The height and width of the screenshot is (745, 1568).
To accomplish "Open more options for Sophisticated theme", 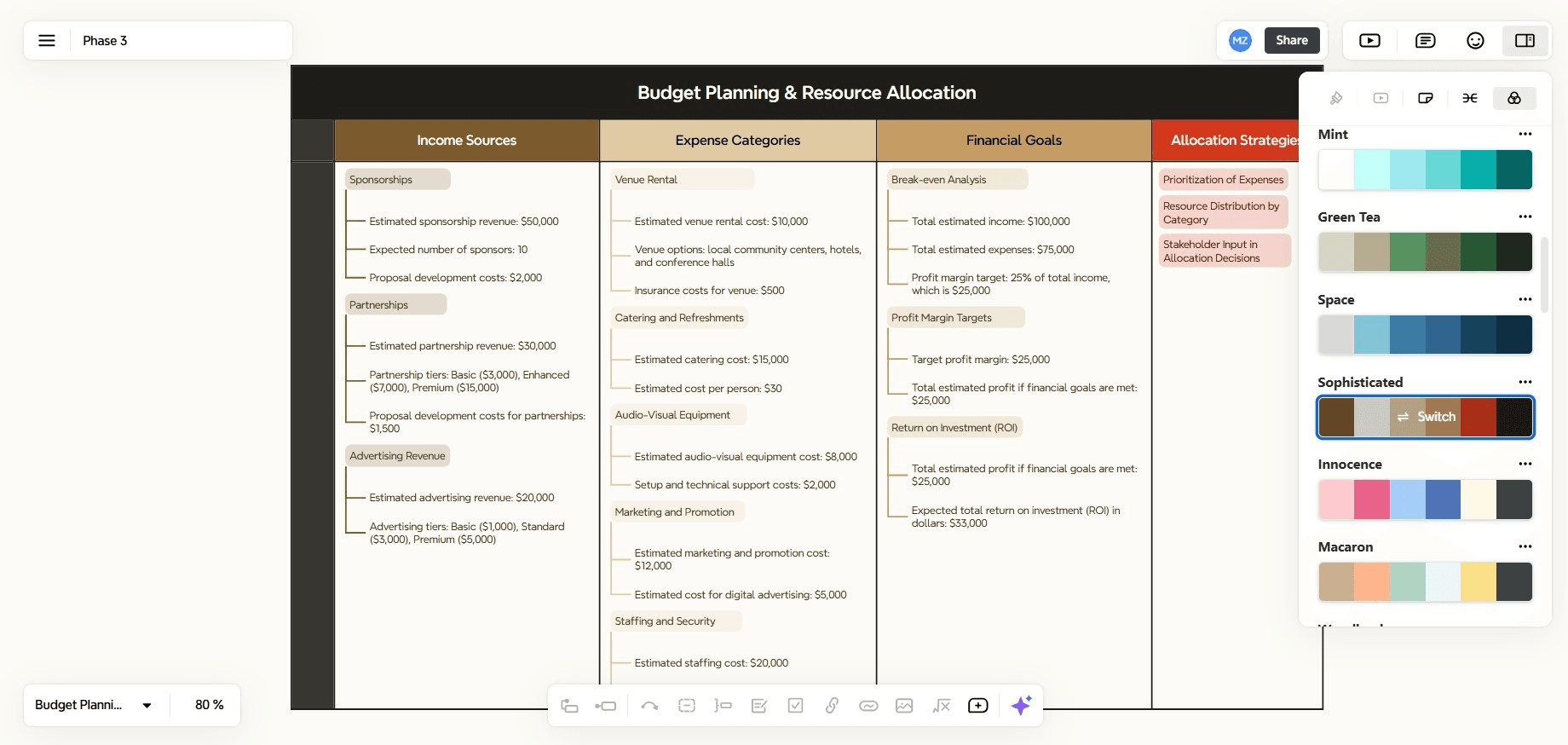I will click(1525, 382).
